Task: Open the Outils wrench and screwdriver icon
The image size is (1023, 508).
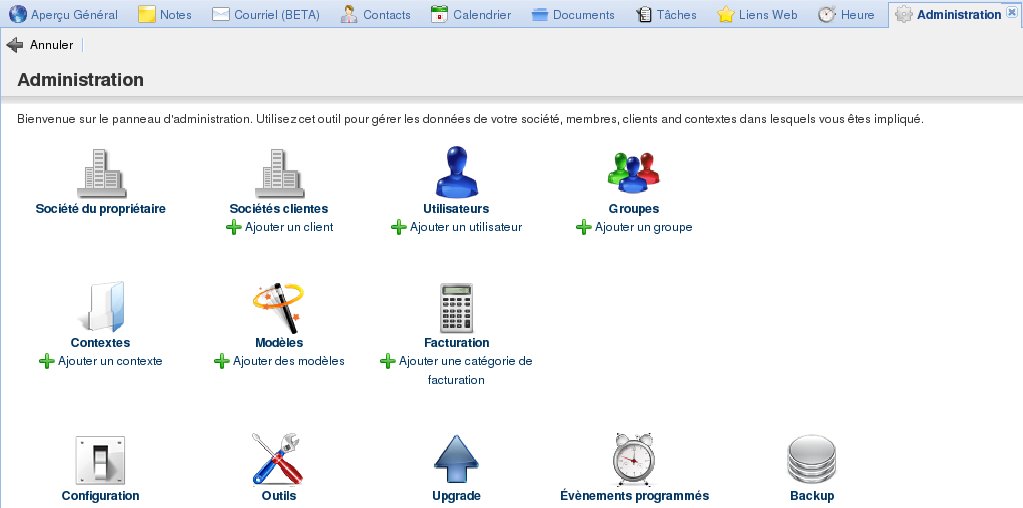Action: (278, 460)
